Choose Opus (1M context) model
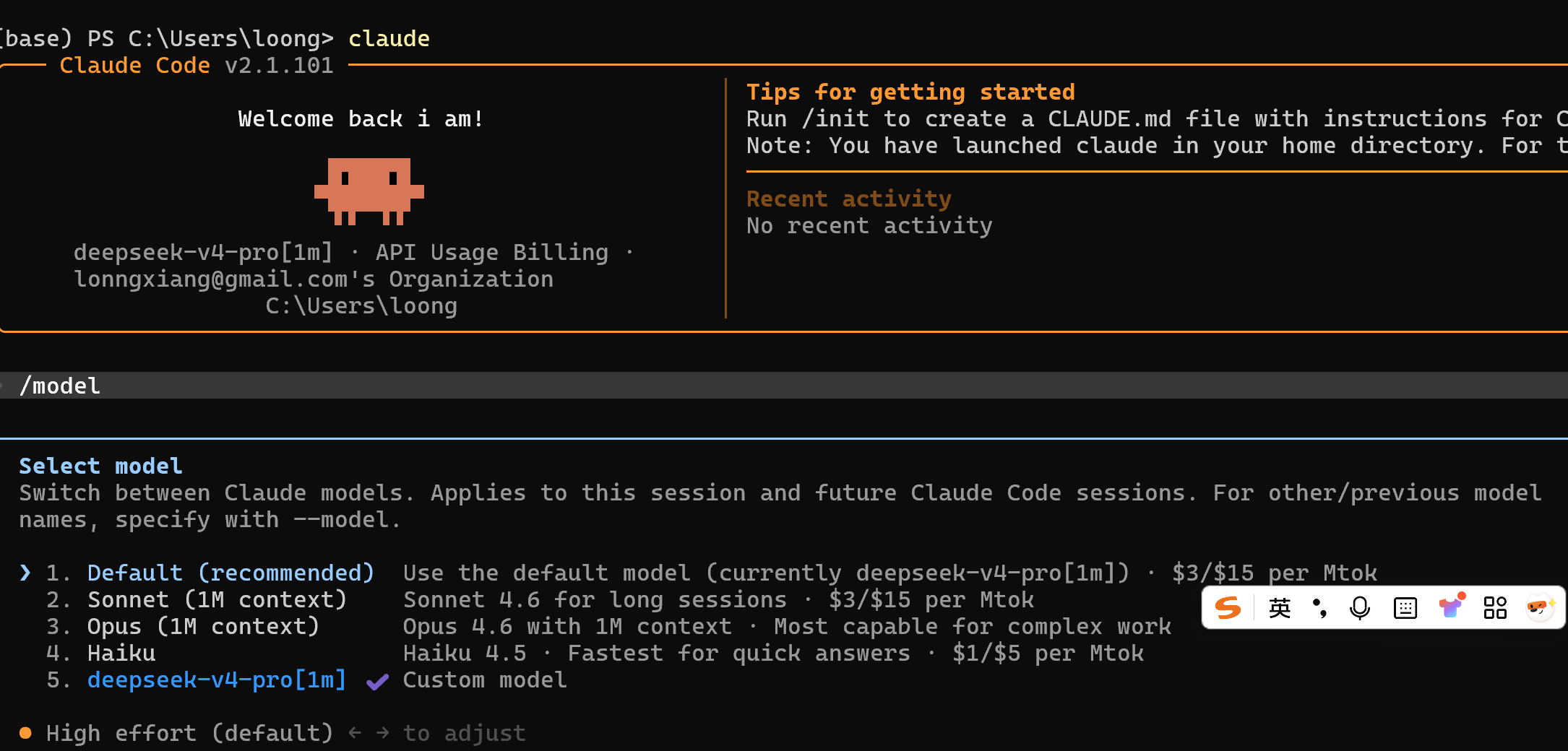 (203, 626)
